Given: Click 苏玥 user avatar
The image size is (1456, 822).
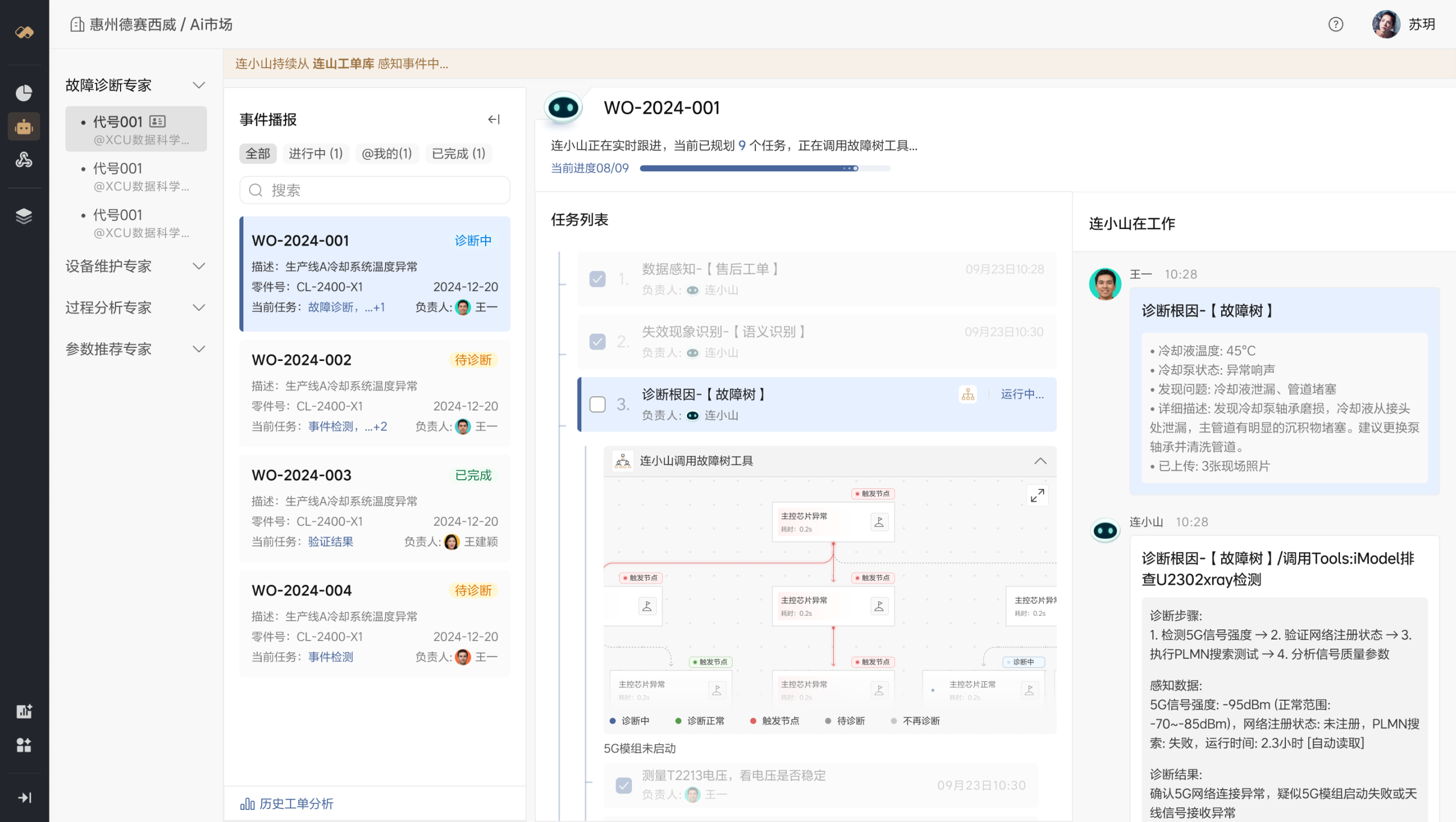Looking at the screenshot, I should (1387, 24).
